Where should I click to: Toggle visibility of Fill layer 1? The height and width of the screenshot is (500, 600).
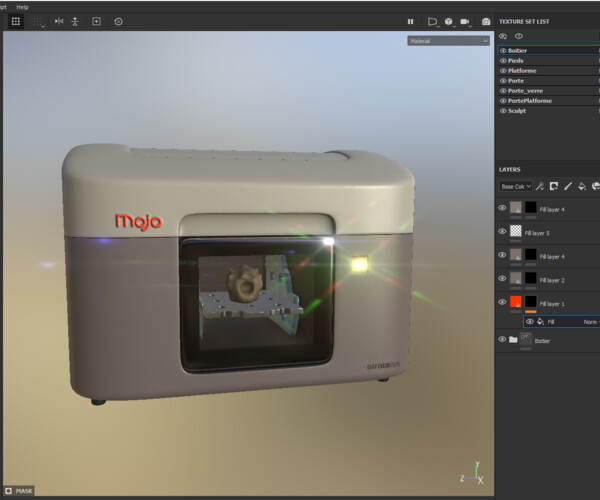pos(502,302)
